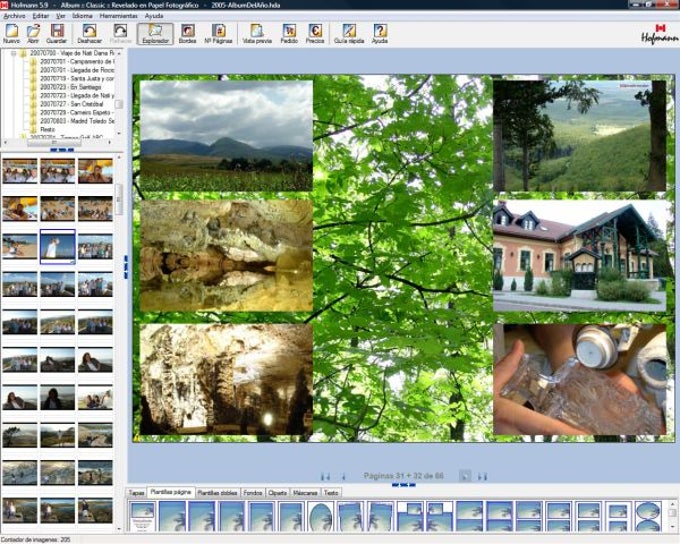680x544 pixels.
Task: Click the Abrir (open) toolbar icon
Action: tap(33, 34)
